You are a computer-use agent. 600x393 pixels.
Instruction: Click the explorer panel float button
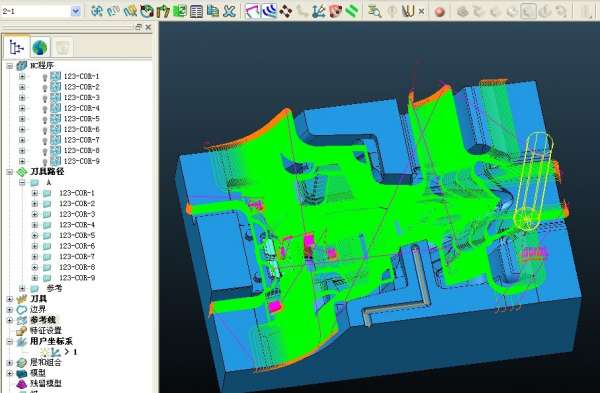(x=138, y=27)
